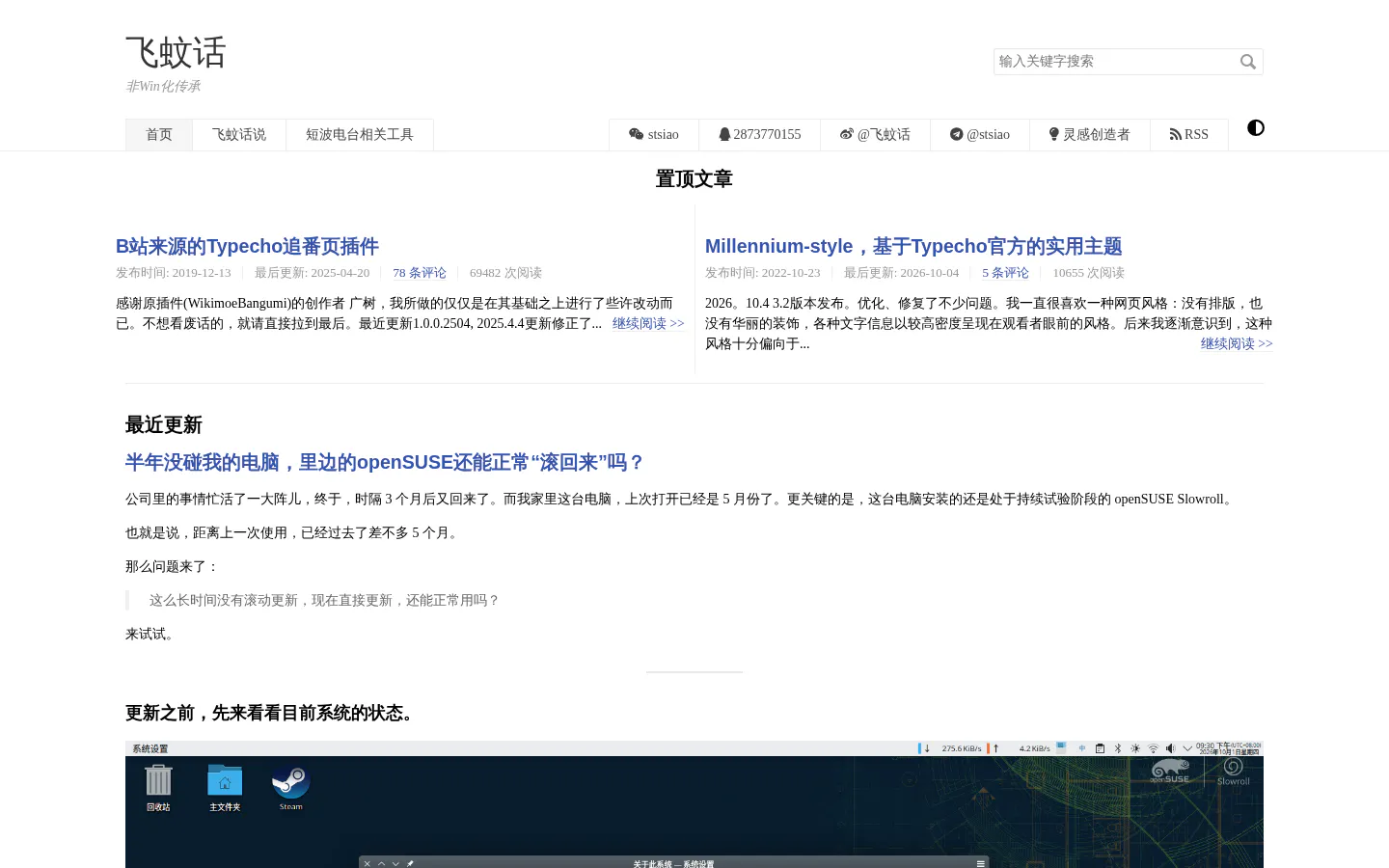Click the quoted line 这么长时间没有滚动更新
The image size is (1389, 868).
324,600
